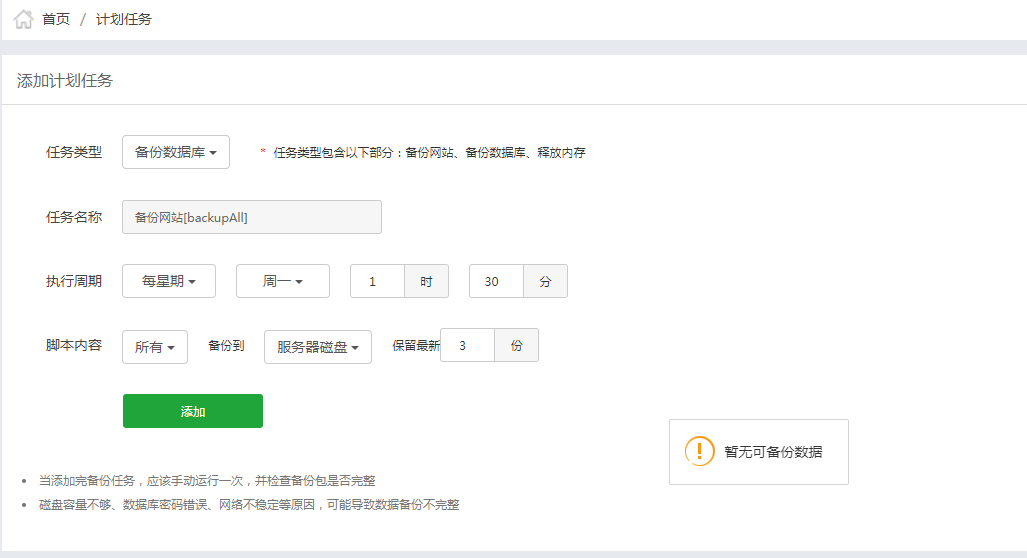This screenshot has width=1027, height=558.
Task: Click the 暂无可备份数据 notification box
Action: point(758,452)
